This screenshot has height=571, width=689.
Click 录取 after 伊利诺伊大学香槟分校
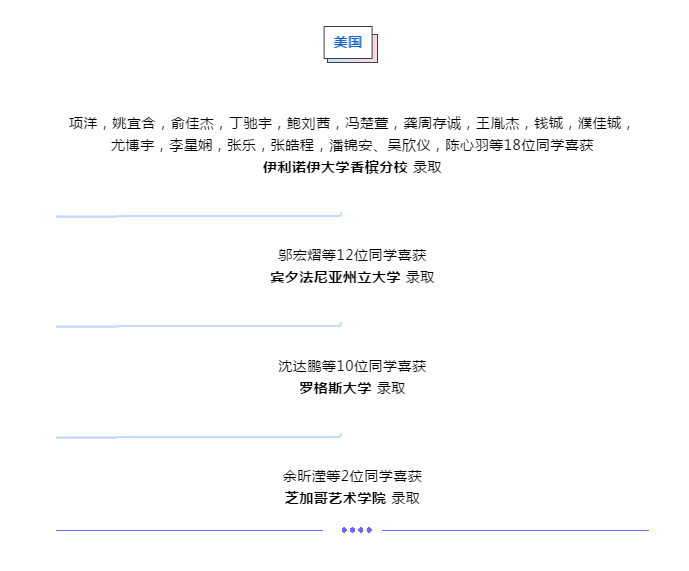coord(427,167)
